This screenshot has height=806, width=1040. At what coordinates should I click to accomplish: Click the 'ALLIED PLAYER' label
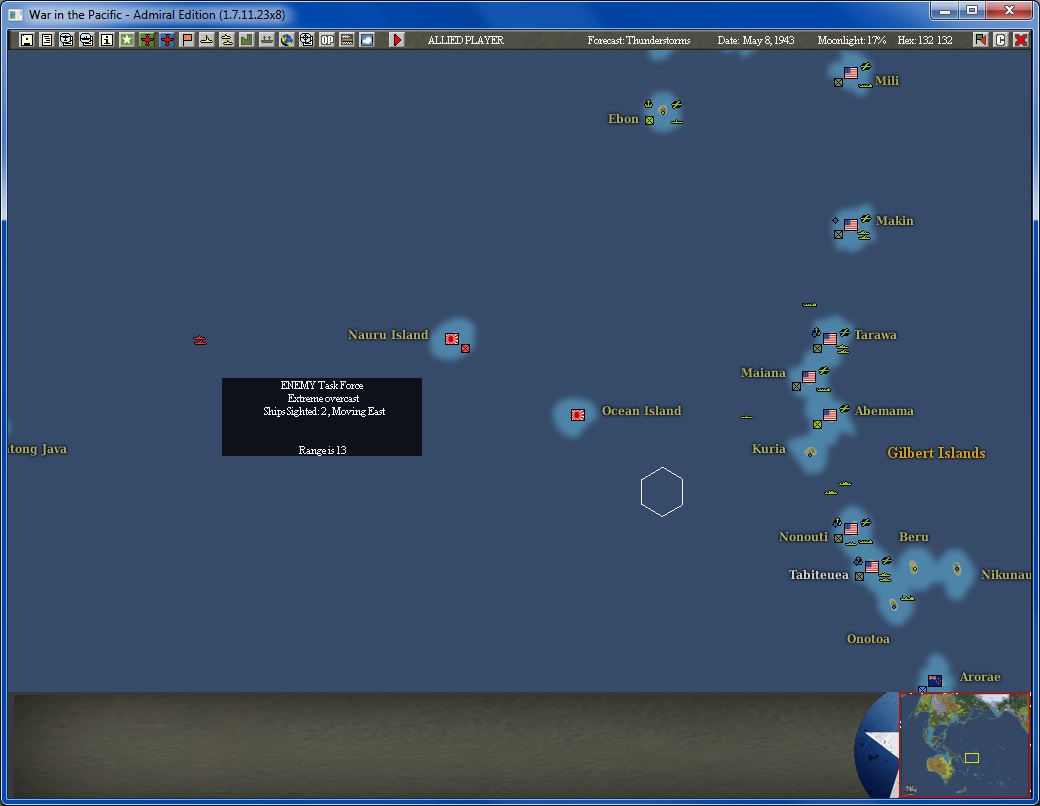[x=466, y=40]
